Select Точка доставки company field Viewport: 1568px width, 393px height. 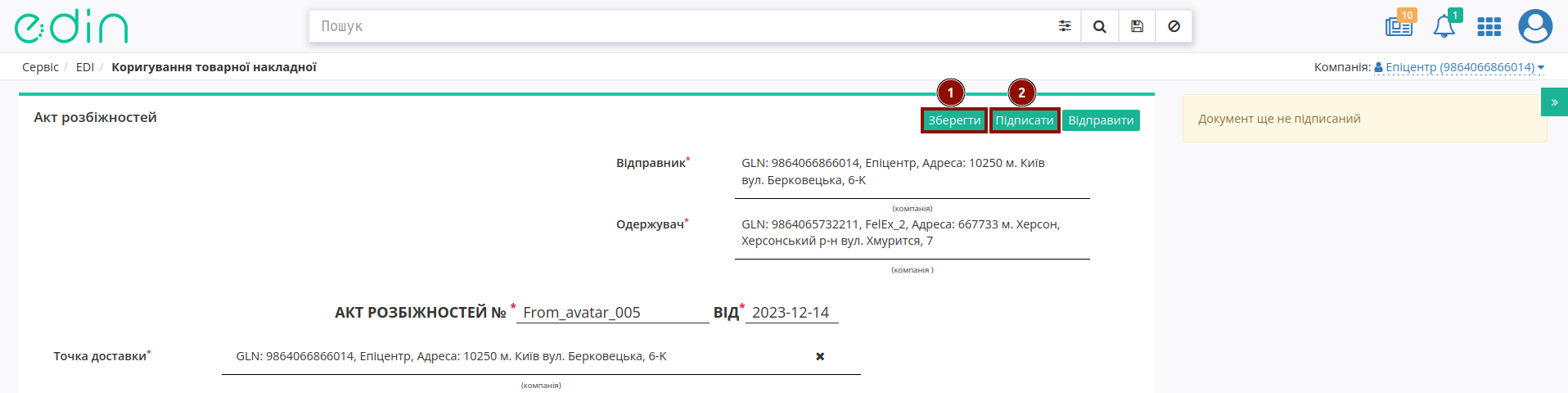[x=541, y=356]
